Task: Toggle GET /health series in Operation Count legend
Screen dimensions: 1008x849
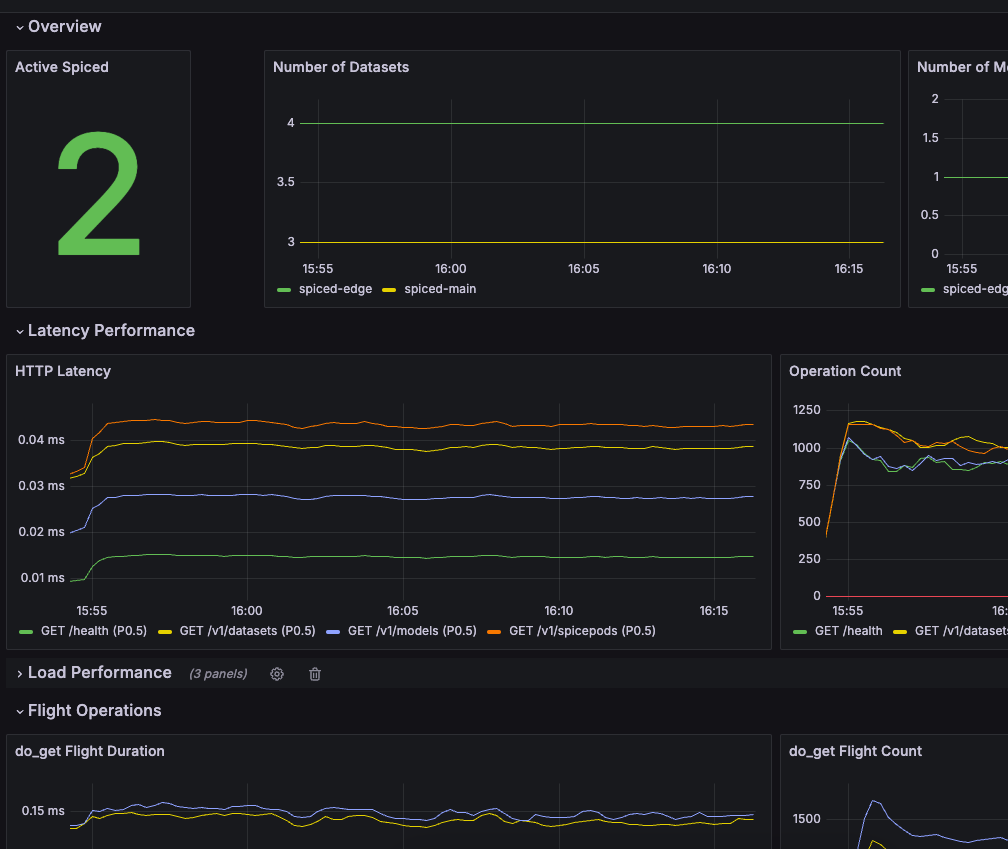Action: (848, 631)
